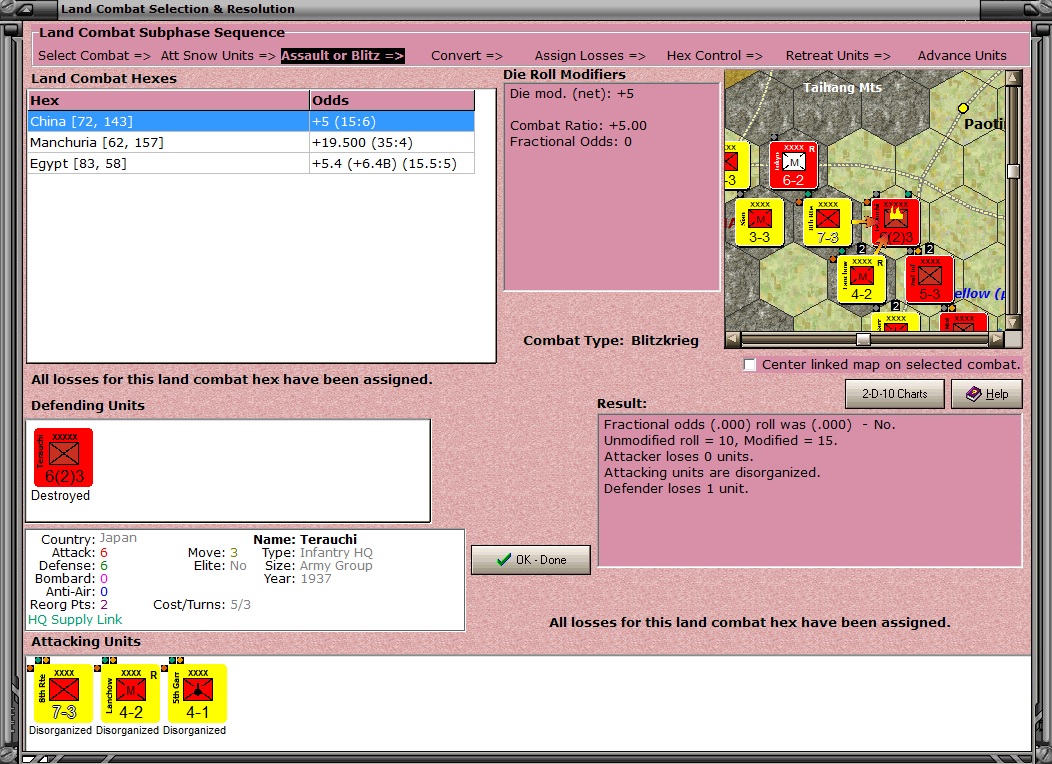Click the window control icon at the title bar left
This screenshot has width=1052, height=764.
[25, 9]
